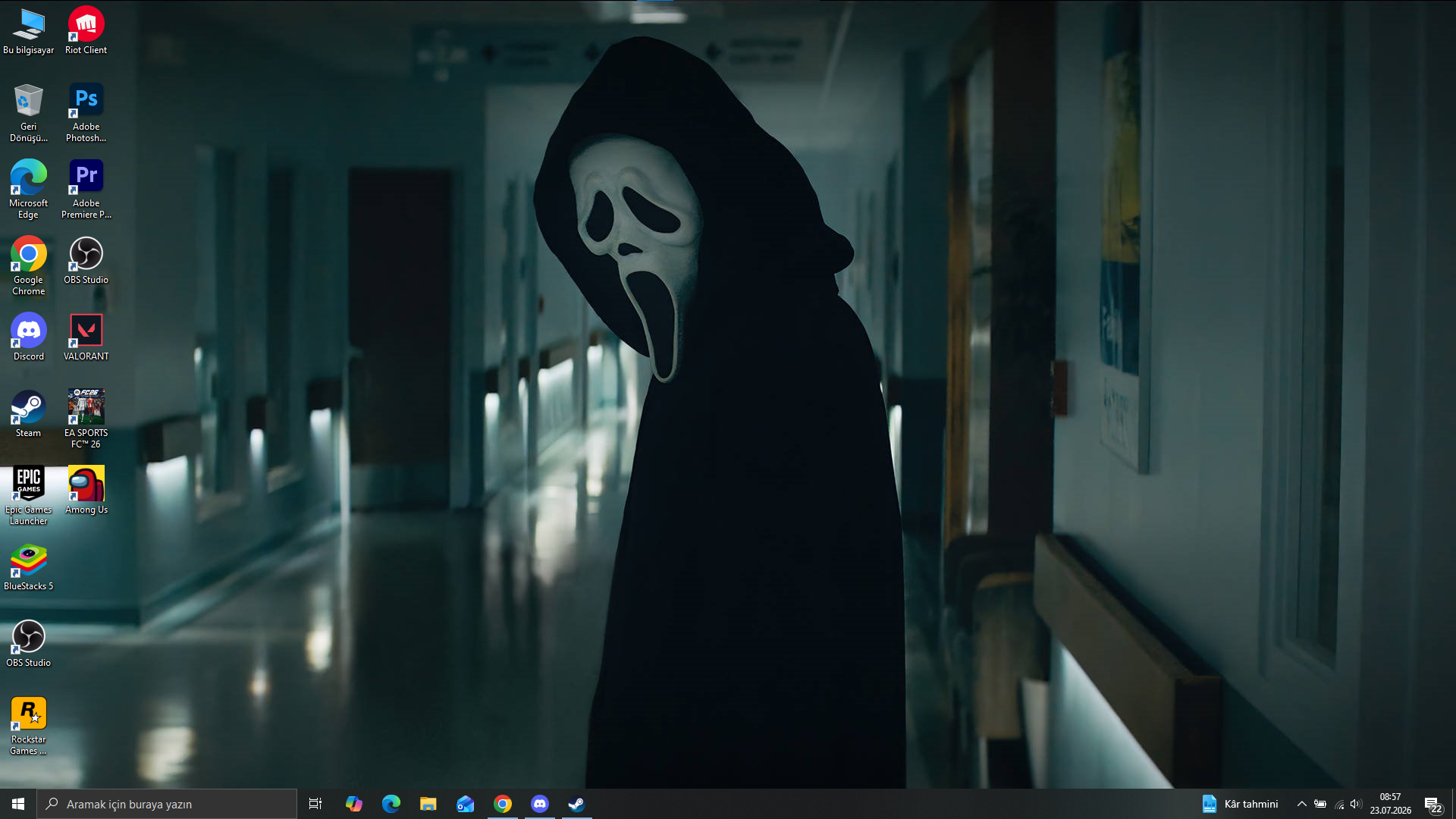Select the Discord desktop shortcut
Image resolution: width=1456 pixels, height=819 pixels.
29,337
